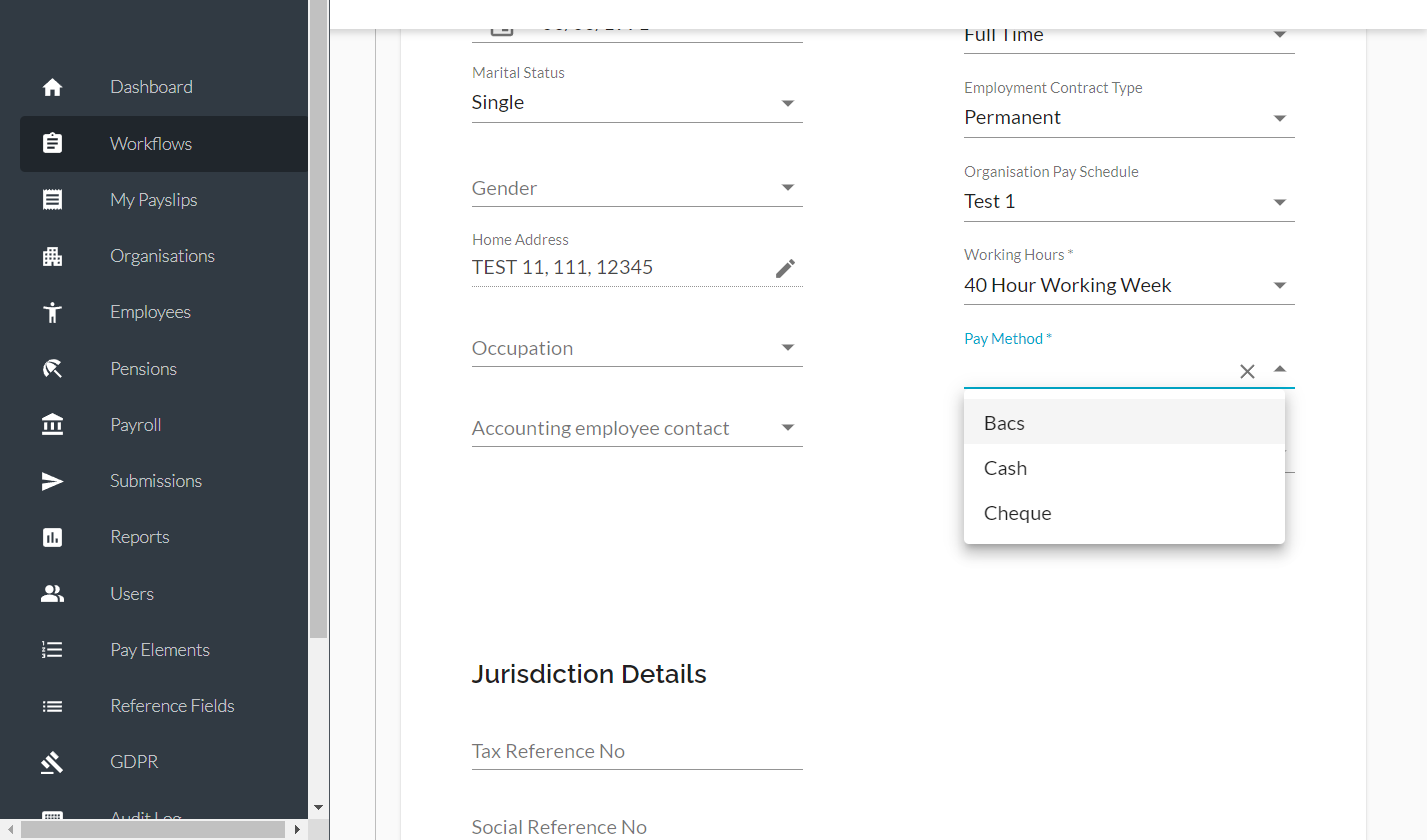Open Organisation Pay Schedule dropdown

click(1129, 201)
